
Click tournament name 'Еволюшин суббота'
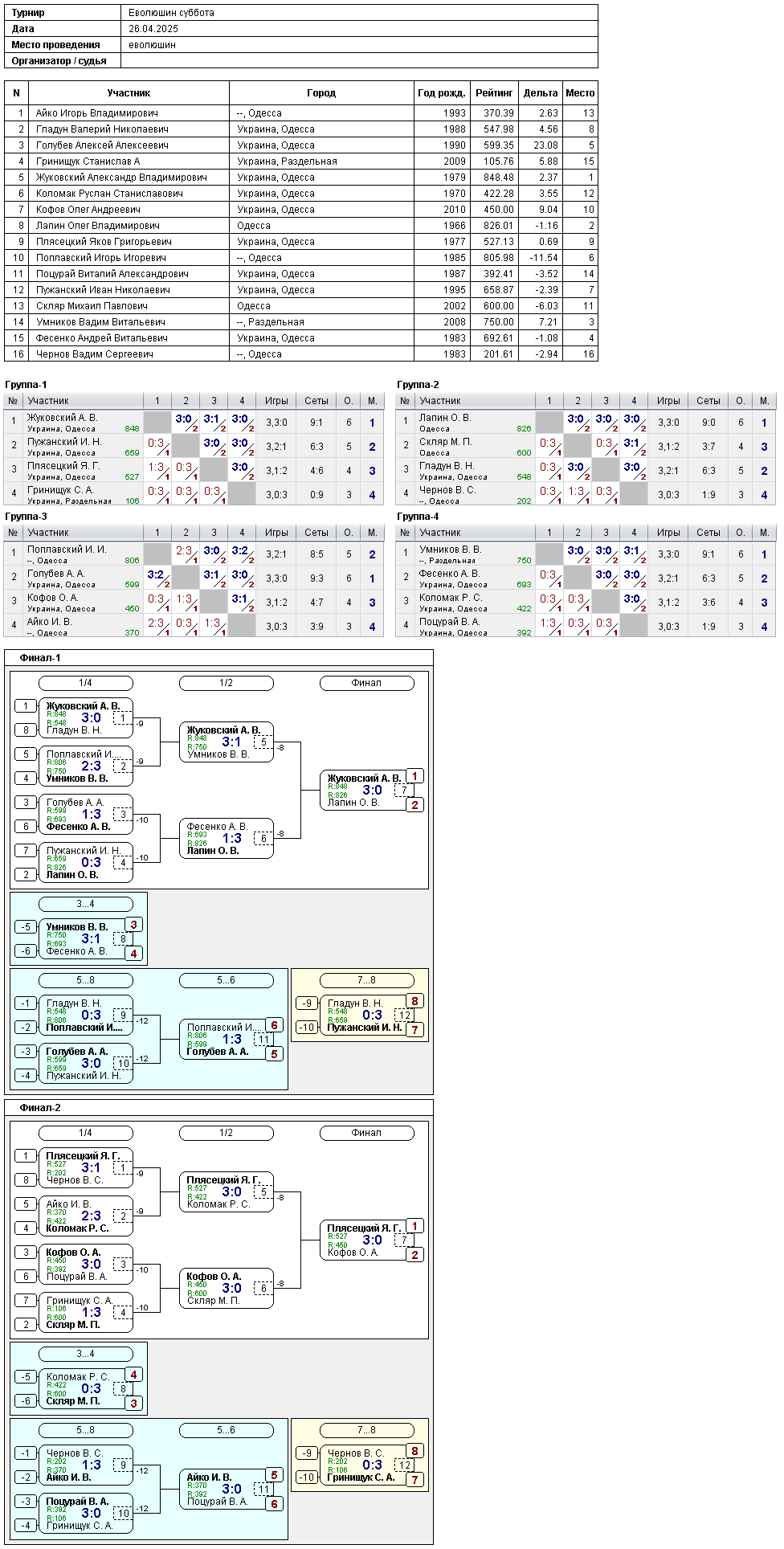pos(171,13)
